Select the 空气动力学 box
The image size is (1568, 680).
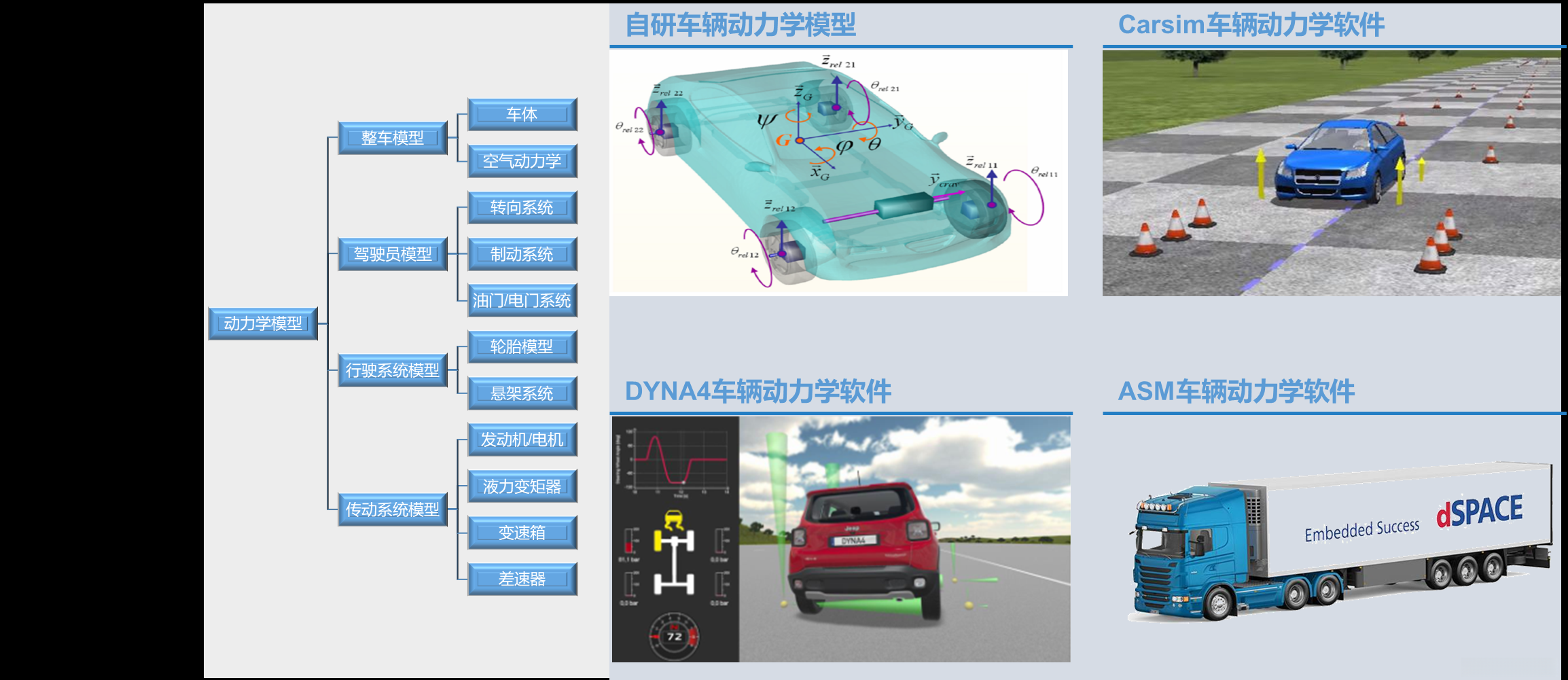pyautogui.click(x=522, y=161)
